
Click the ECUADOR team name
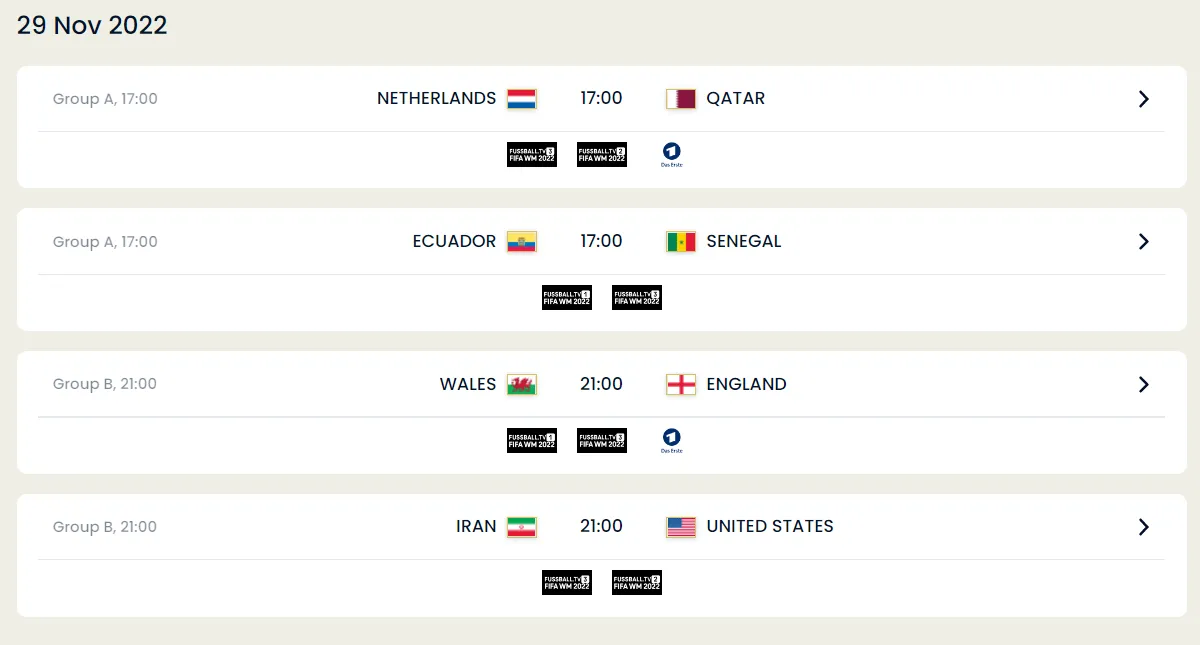pos(454,241)
